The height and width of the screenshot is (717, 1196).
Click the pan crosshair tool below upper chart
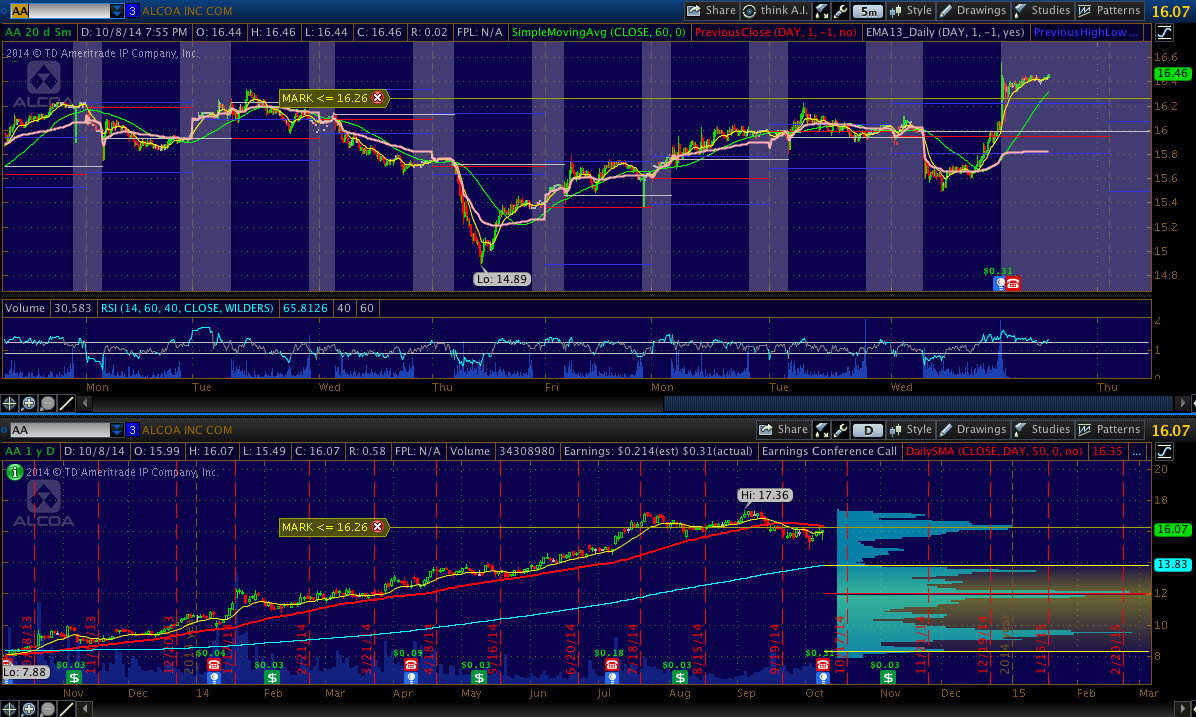pyautogui.click(x=11, y=404)
